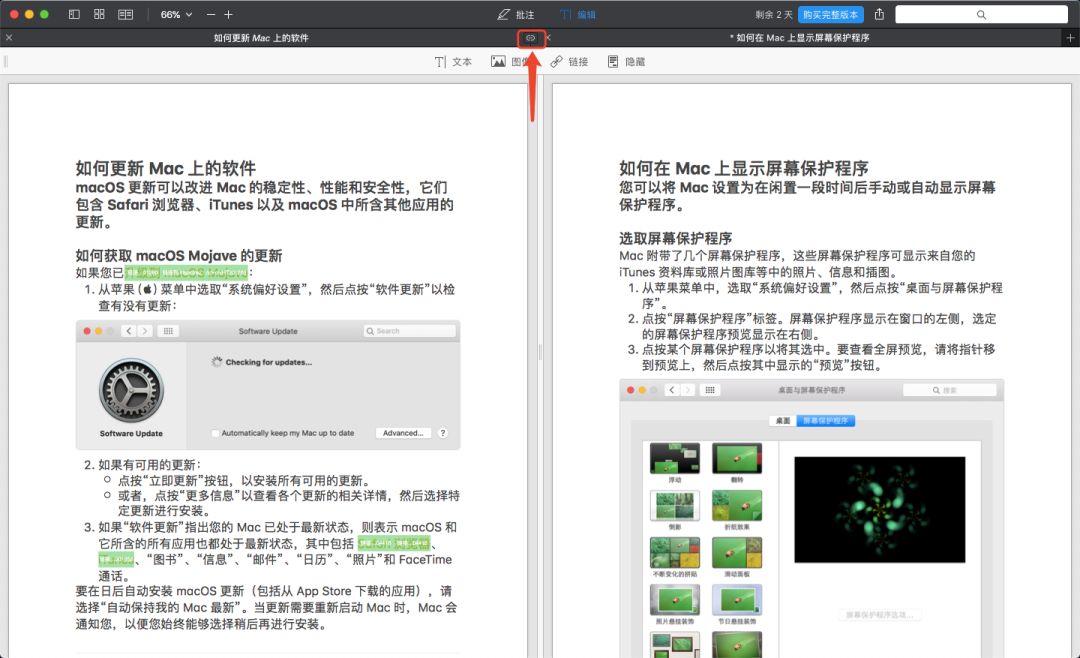This screenshot has width=1080, height=658.
Task: Open the page thumbnails grid view
Action: 99,14
